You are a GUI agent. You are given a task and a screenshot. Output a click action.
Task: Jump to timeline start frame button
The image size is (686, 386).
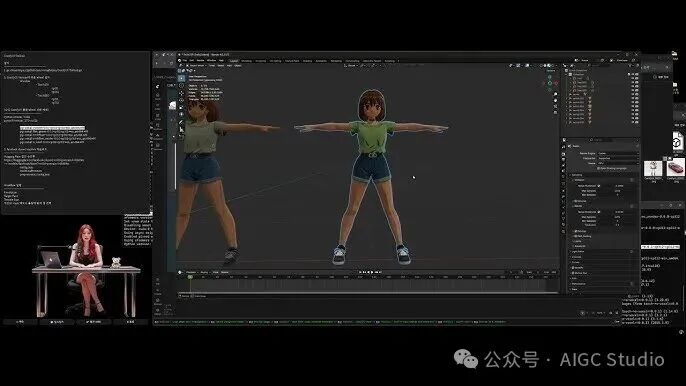pos(360,272)
